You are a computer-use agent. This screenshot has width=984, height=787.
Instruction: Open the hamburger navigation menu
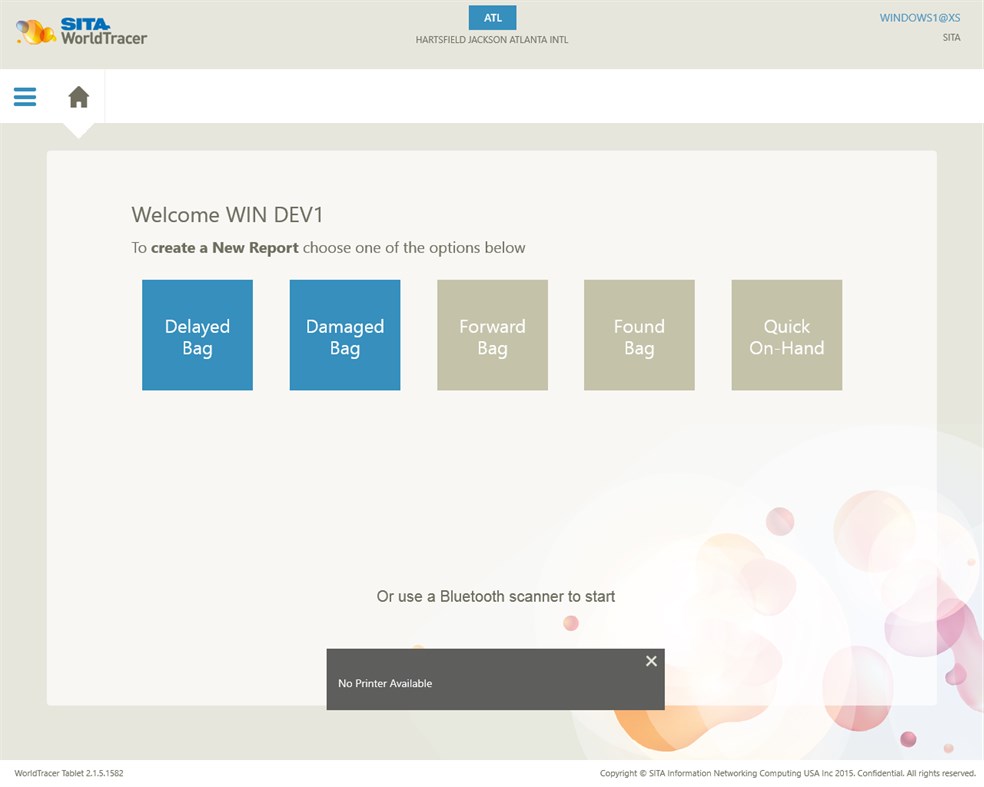[23, 96]
